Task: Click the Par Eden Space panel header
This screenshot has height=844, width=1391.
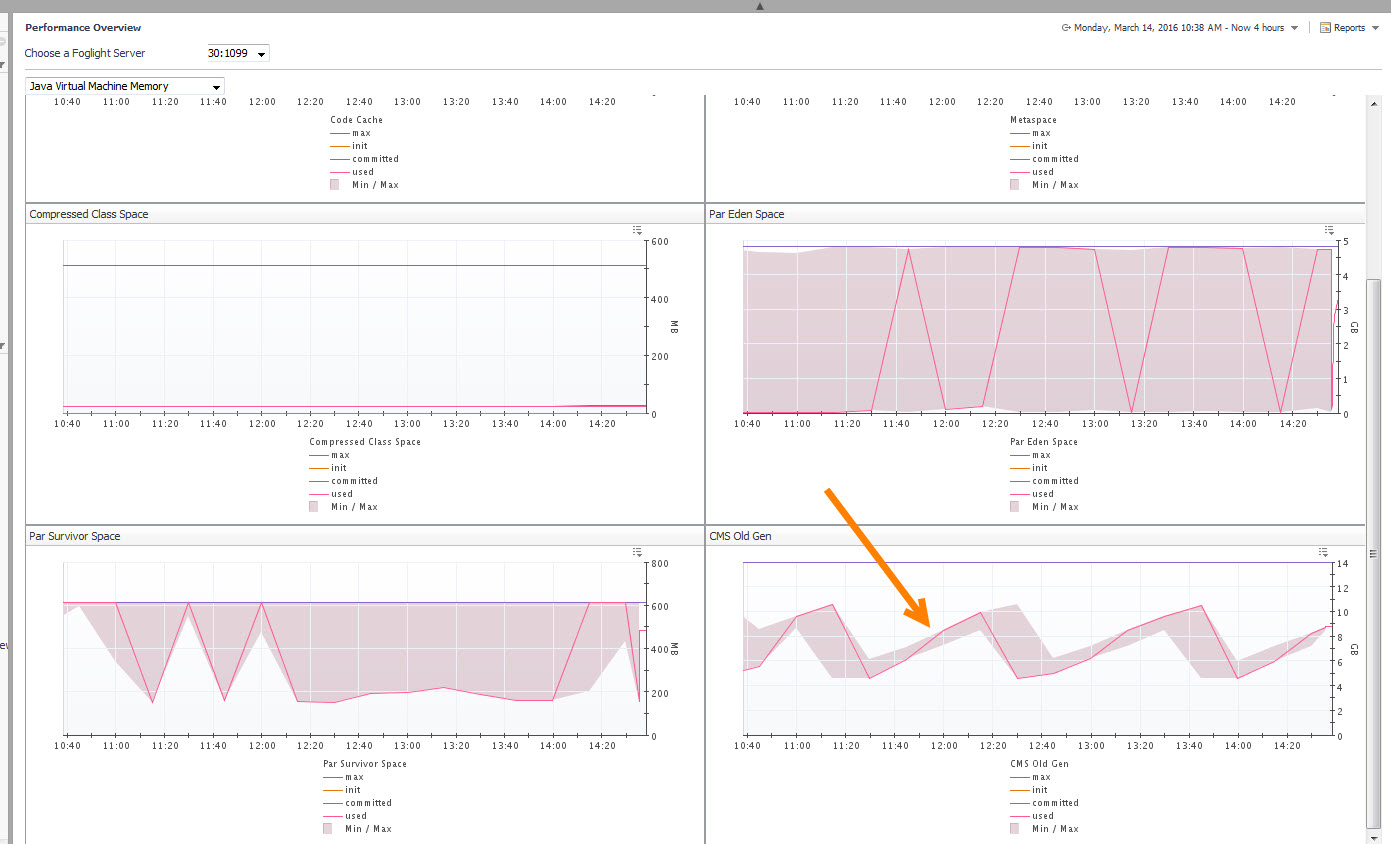Action: (x=1036, y=214)
